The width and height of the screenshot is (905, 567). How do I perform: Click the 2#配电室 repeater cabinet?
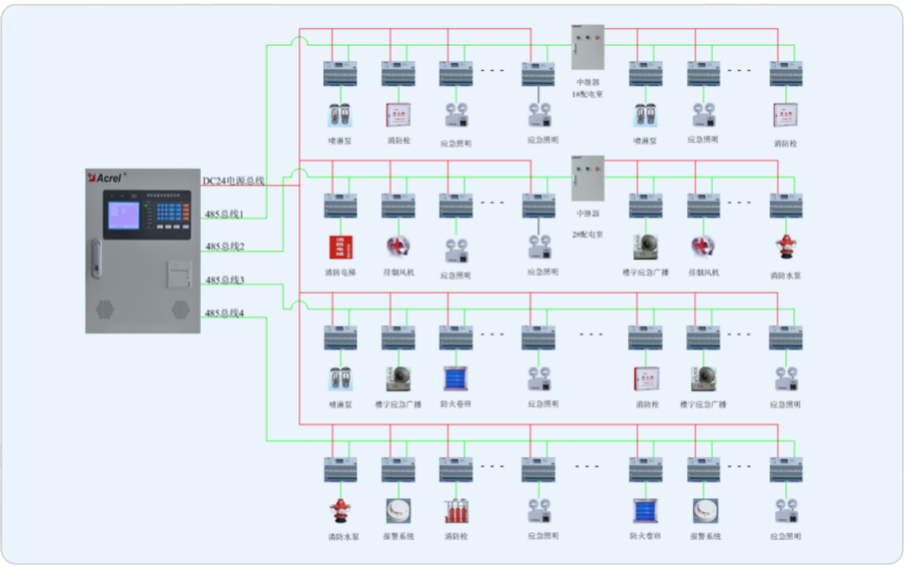588,180
